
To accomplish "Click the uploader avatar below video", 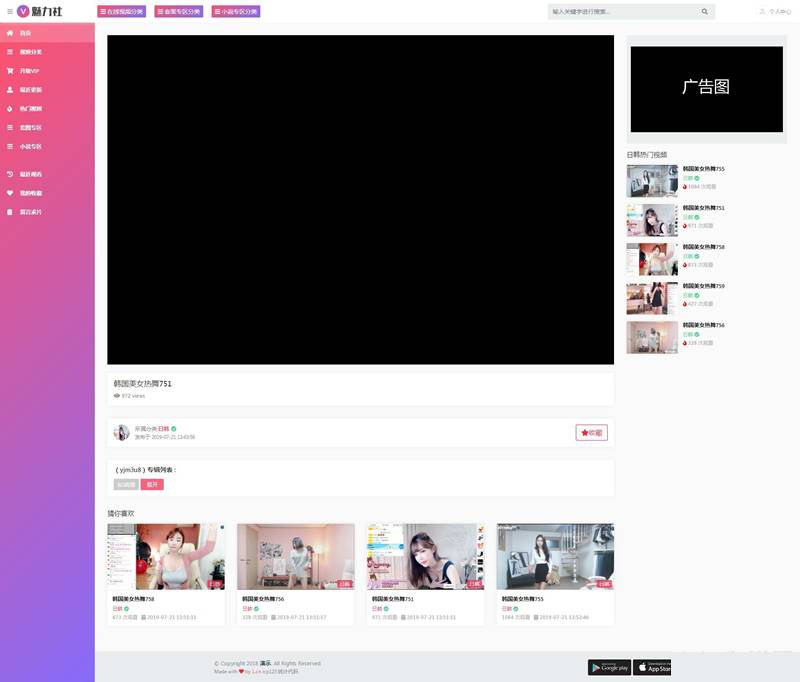I will (x=122, y=432).
